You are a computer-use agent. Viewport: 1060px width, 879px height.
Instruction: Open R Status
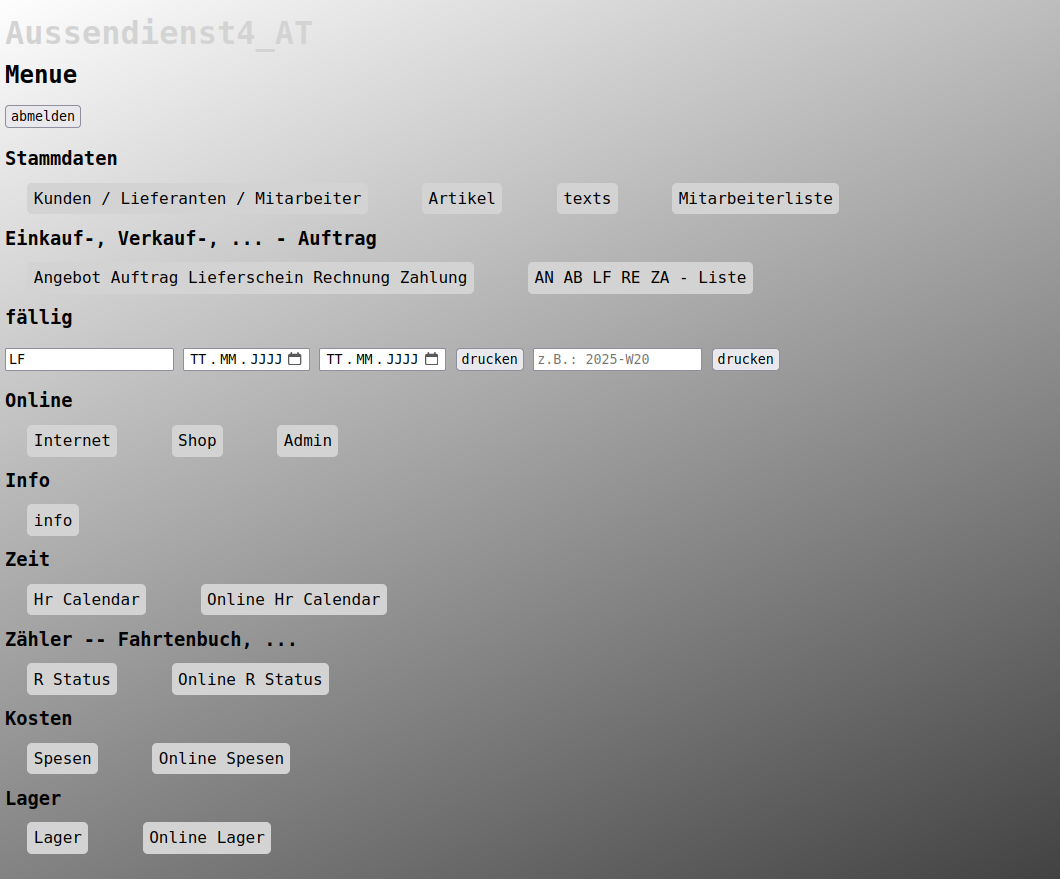pyautogui.click(x=72, y=680)
